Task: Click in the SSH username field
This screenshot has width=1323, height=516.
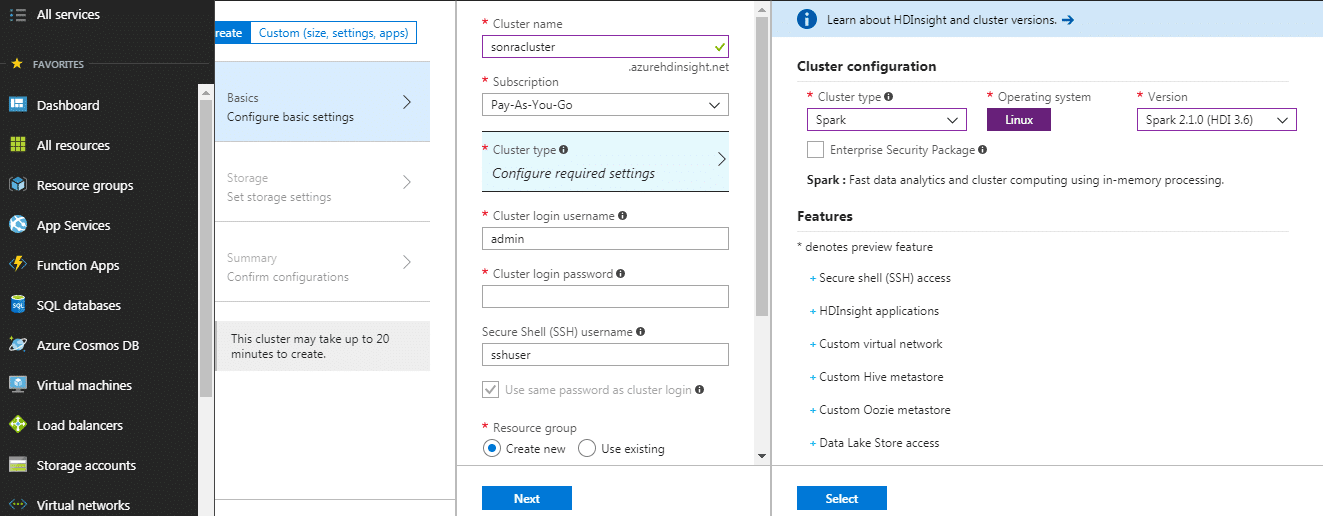Action: [605, 354]
